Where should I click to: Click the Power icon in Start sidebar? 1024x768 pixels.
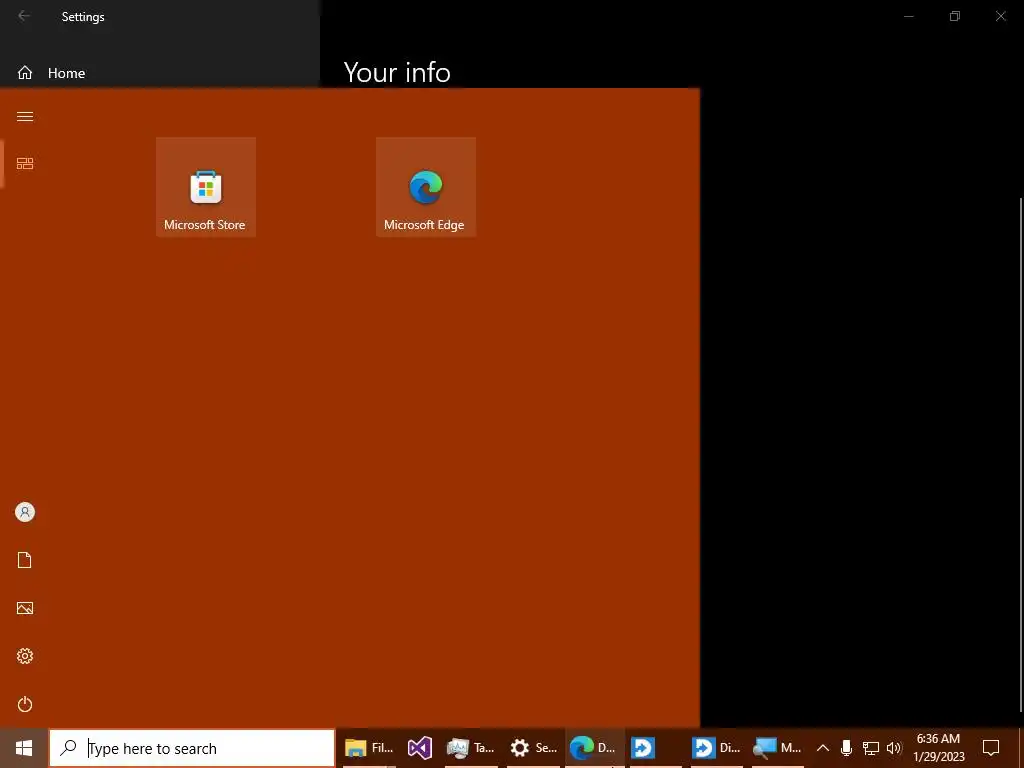coord(25,704)
